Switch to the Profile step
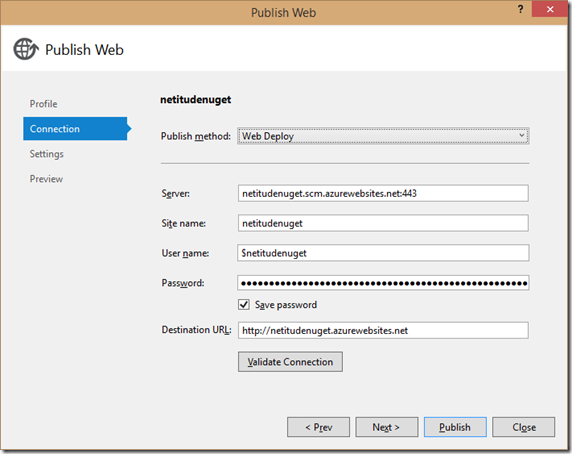 (x=43, y=104)
